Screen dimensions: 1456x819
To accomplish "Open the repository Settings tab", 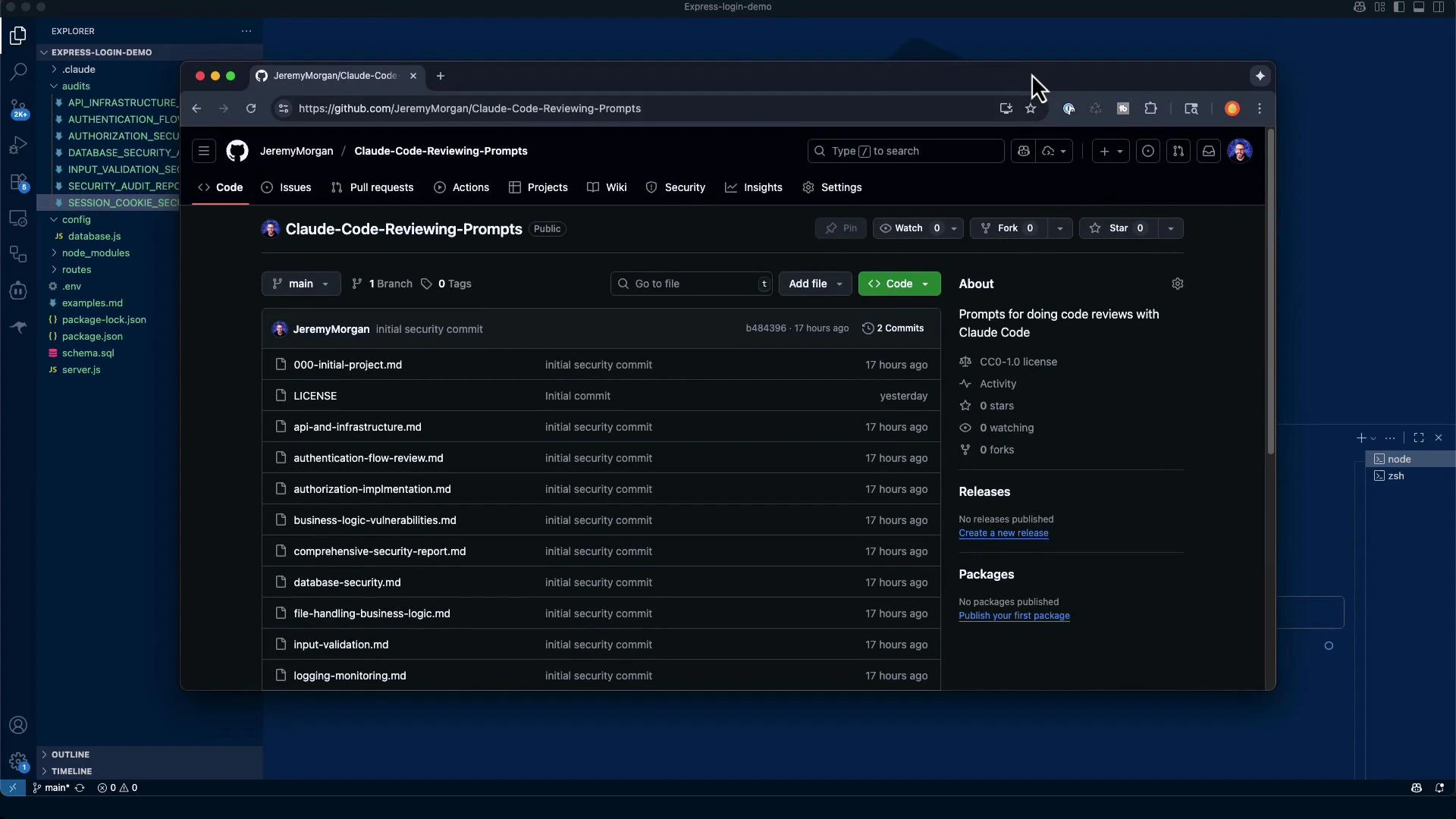I will click(x=832, y=187).
